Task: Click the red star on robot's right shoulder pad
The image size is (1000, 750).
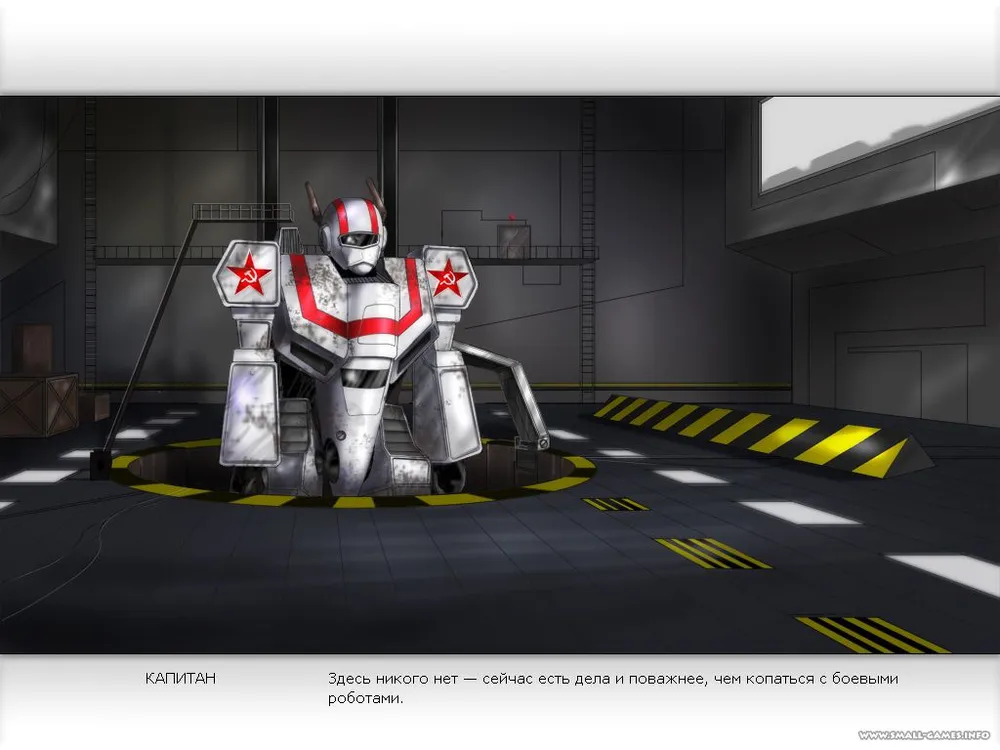Action: tap(449, 274)
